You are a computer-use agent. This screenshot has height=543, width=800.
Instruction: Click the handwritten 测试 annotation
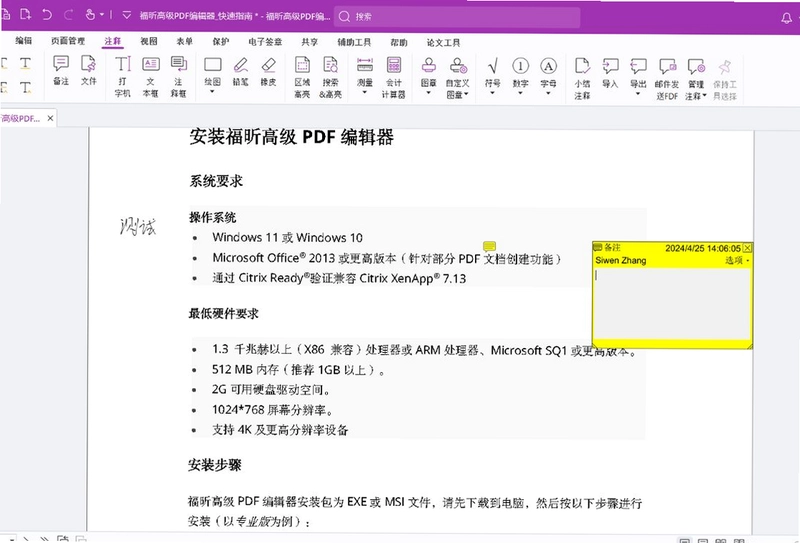click(138, 226)
